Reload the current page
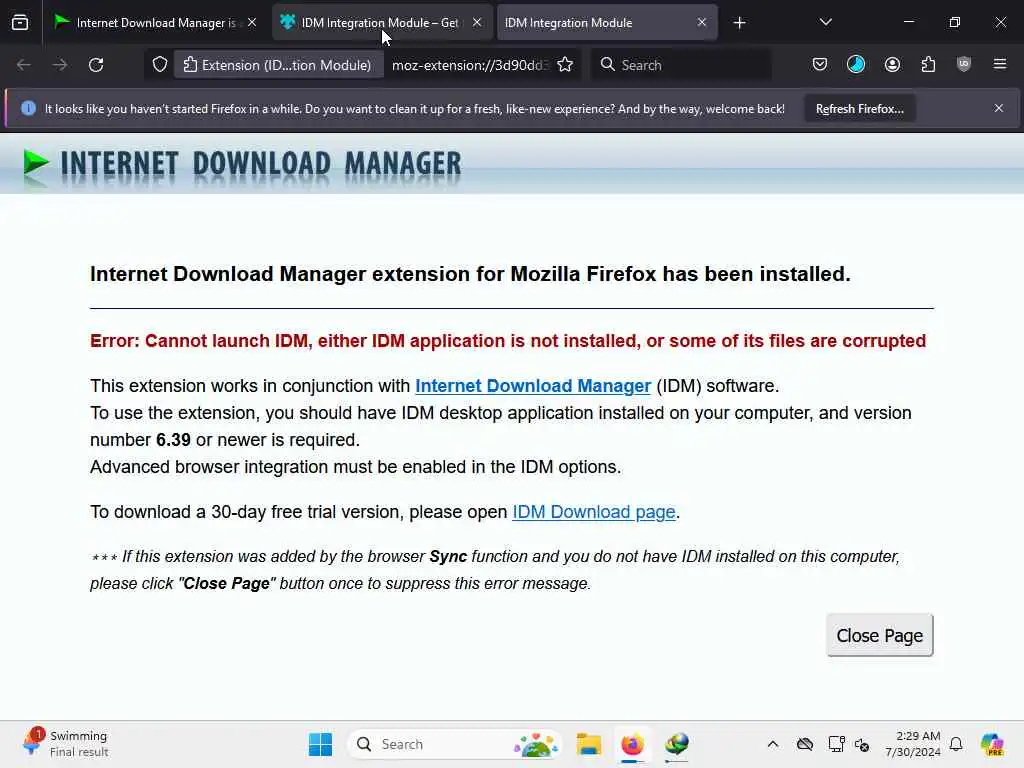This screenshot has width=1024, height=768. (x=96, y=65)
